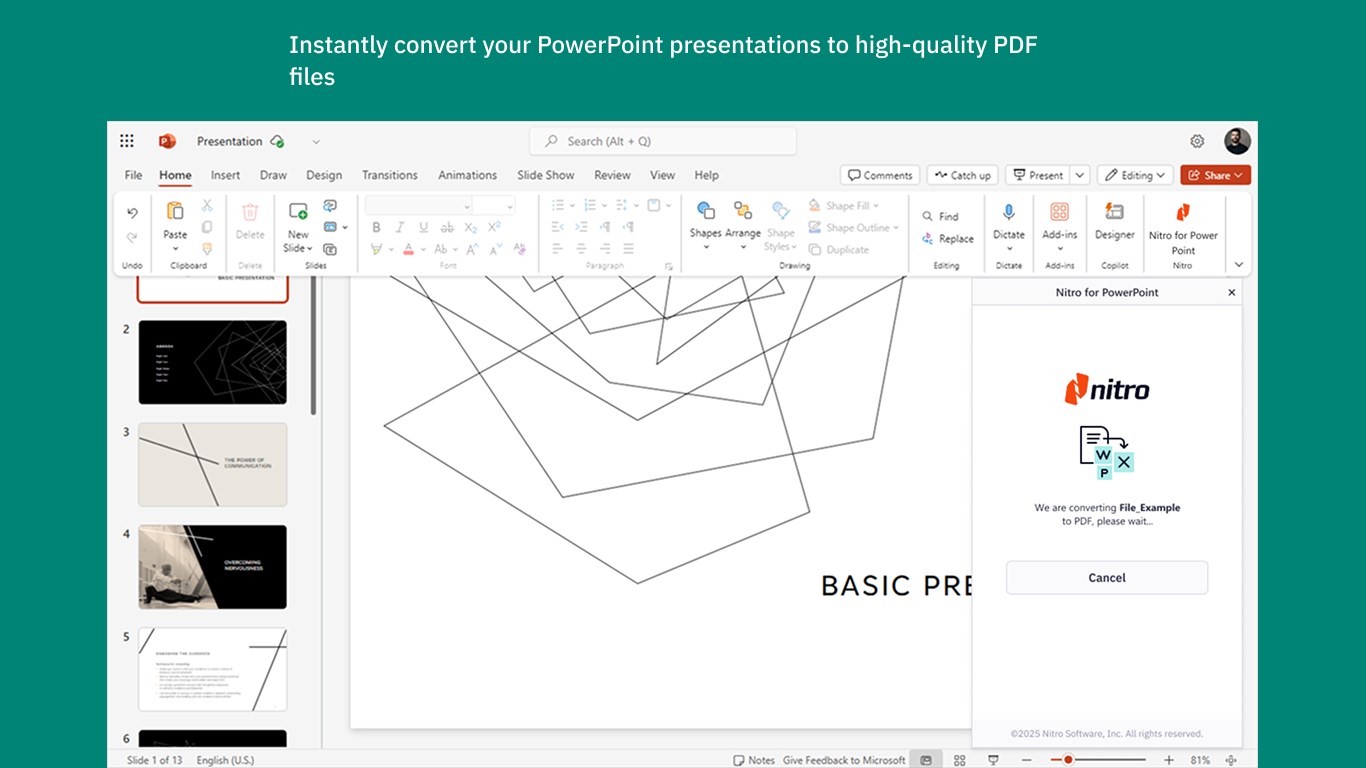Click the search box in title bar

[x=663, y=141]
